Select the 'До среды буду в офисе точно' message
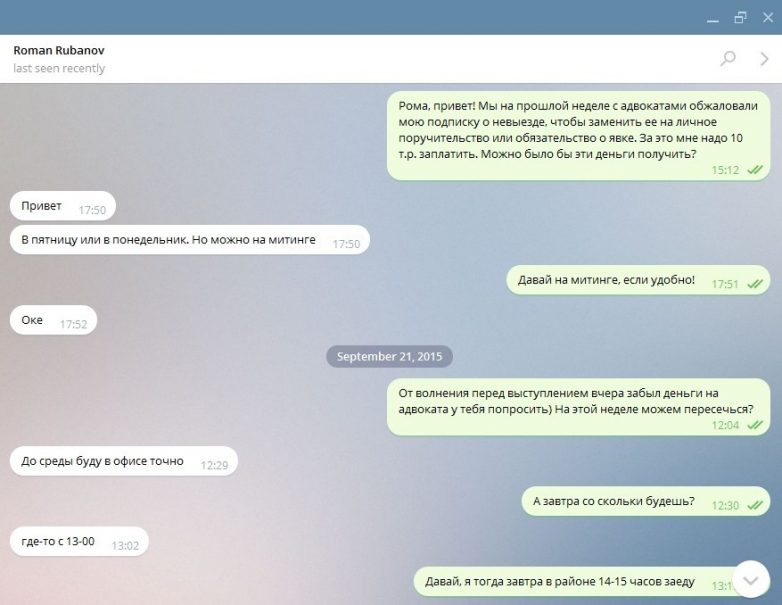The height and width of the screenshot is (605, 782). point(124,461)
